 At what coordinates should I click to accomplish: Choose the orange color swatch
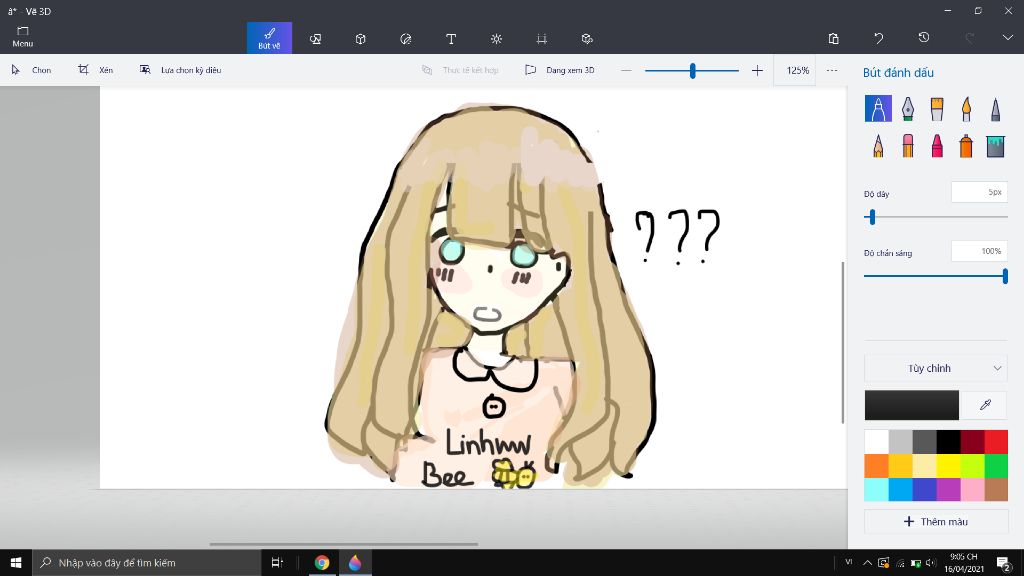click(x=876, y=466)
